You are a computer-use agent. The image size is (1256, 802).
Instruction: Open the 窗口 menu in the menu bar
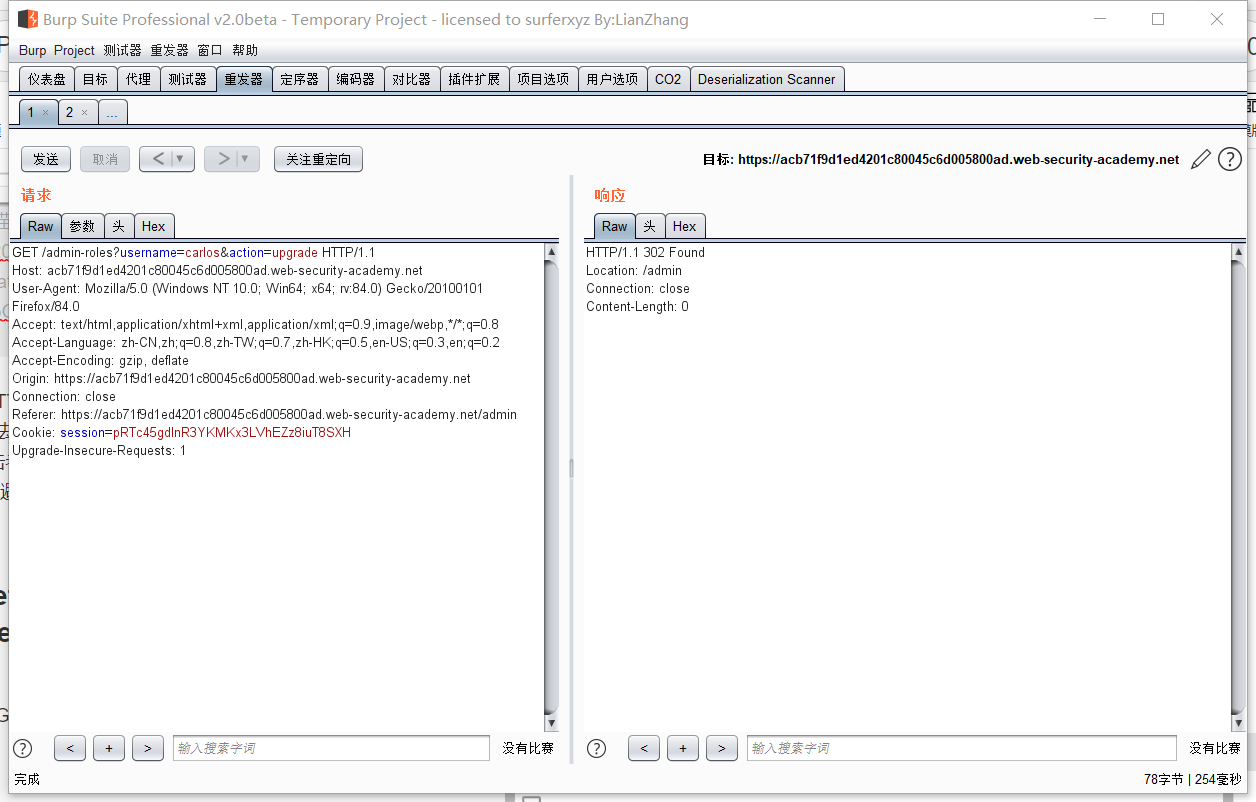pyautogui.click(x=209, y=49)
